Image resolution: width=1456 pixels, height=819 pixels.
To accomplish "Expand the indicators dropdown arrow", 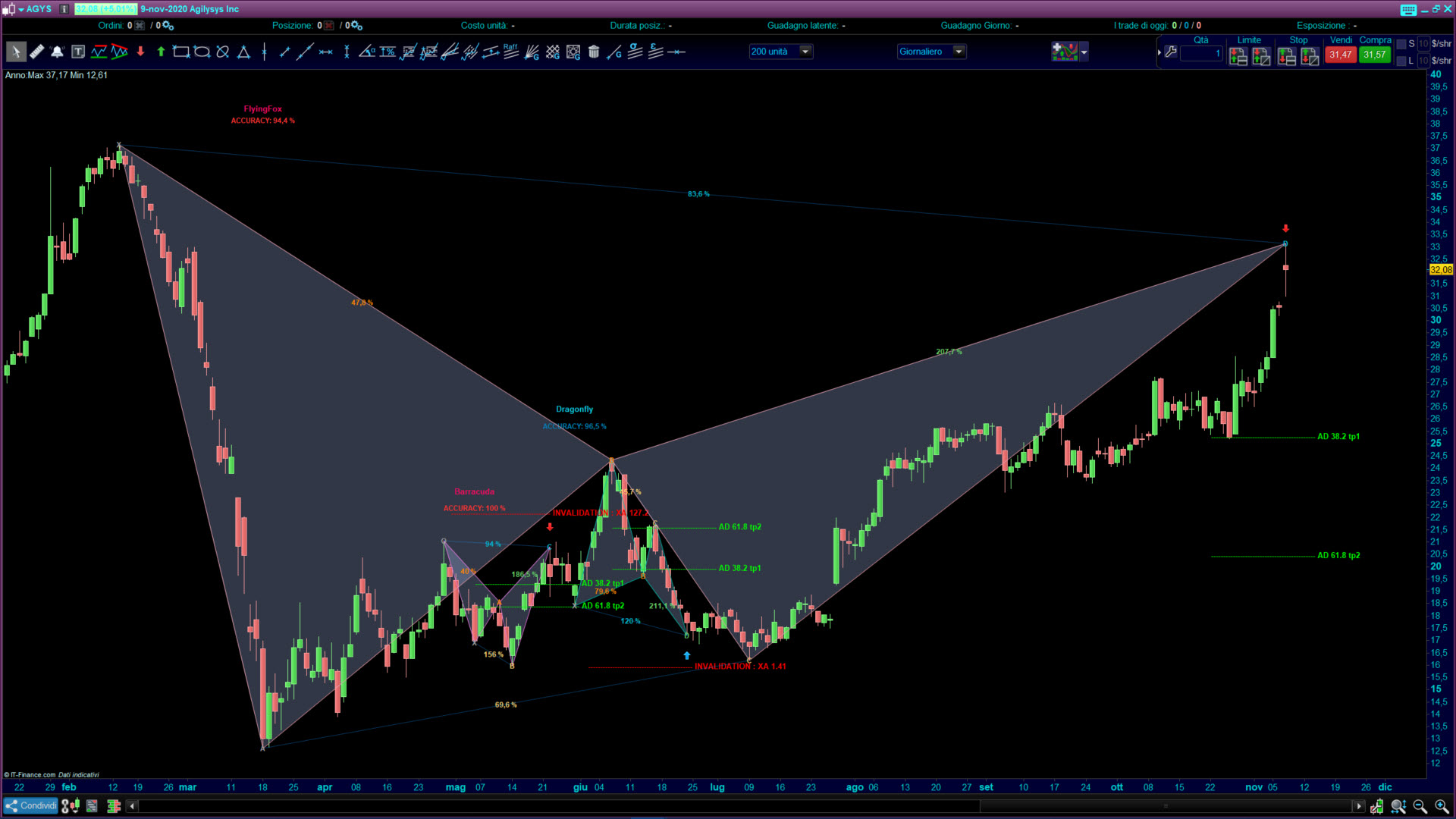I will click(1084, 52).
